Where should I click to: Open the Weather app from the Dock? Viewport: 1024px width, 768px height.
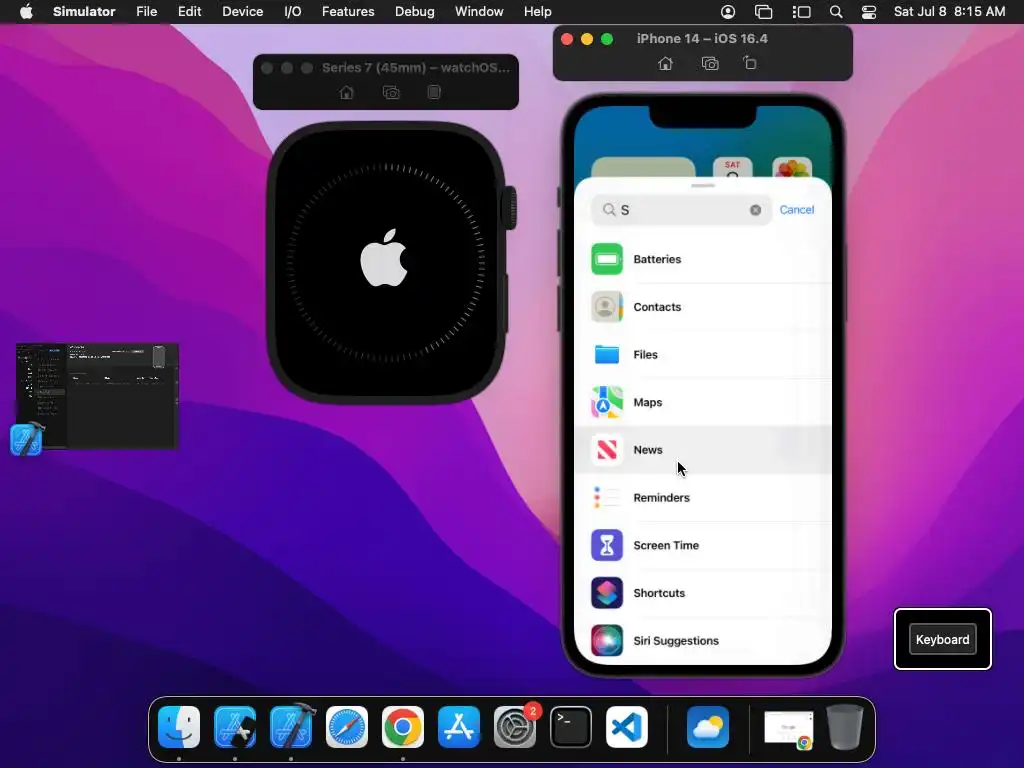[708, 727]
